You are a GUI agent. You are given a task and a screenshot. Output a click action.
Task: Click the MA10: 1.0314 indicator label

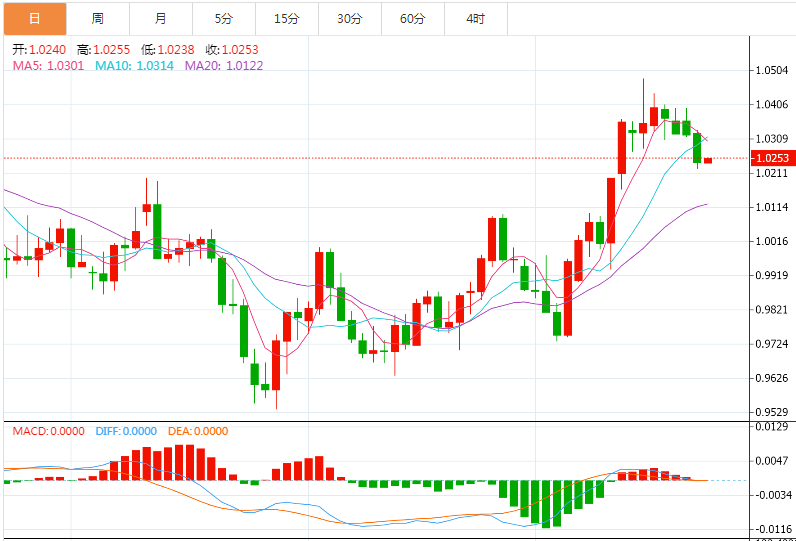click(x=135, y=65)
